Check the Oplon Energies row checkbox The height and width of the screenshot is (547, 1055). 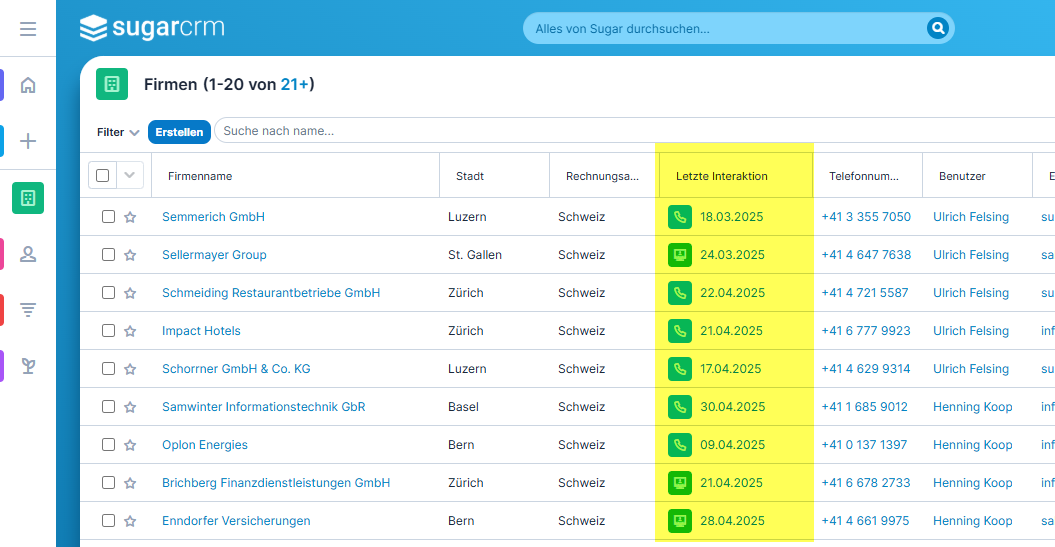pyautogui.click(x=108, y=445)
